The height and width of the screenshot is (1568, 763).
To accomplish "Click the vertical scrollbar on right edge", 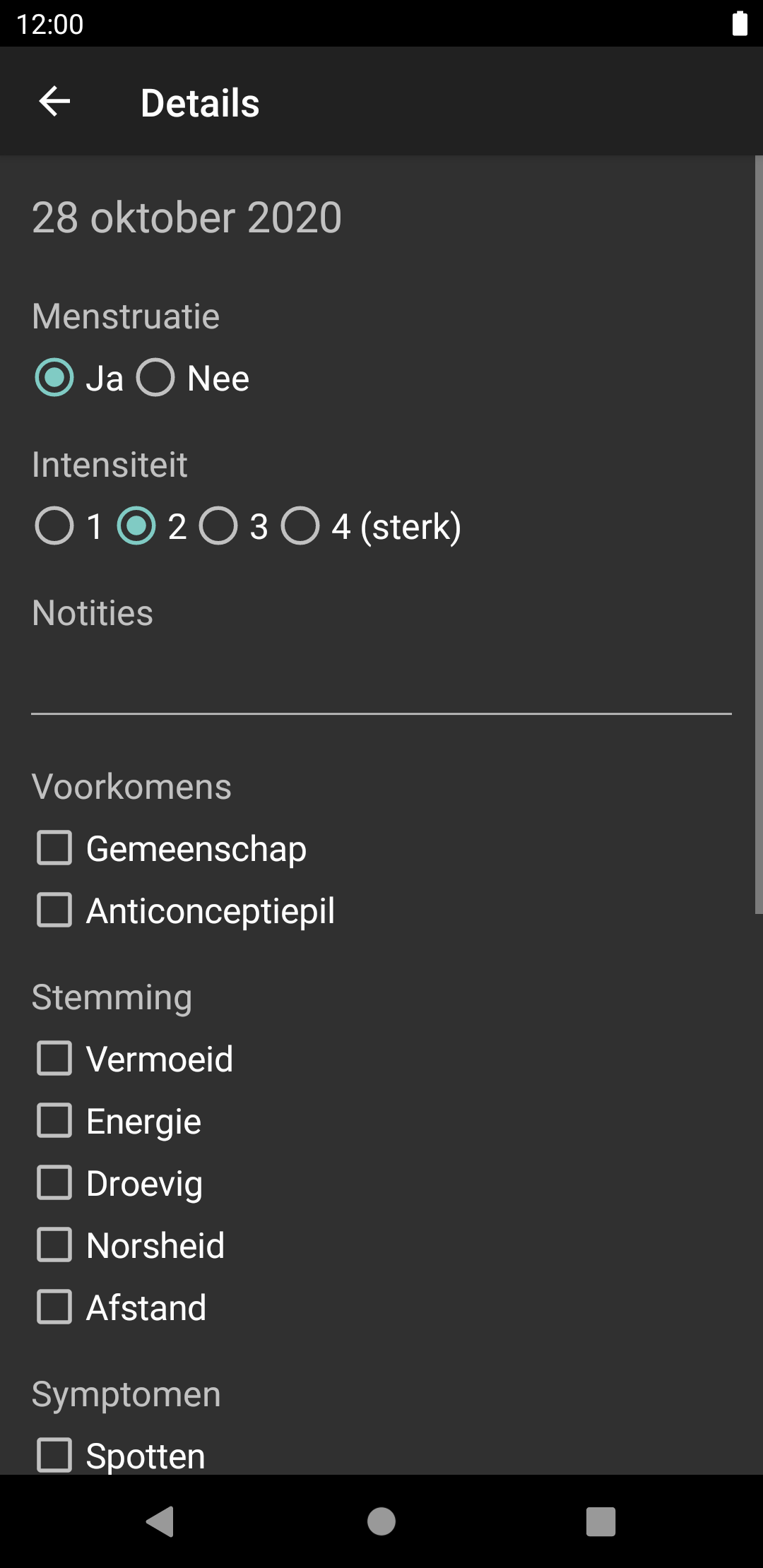I will pos(758,534).
